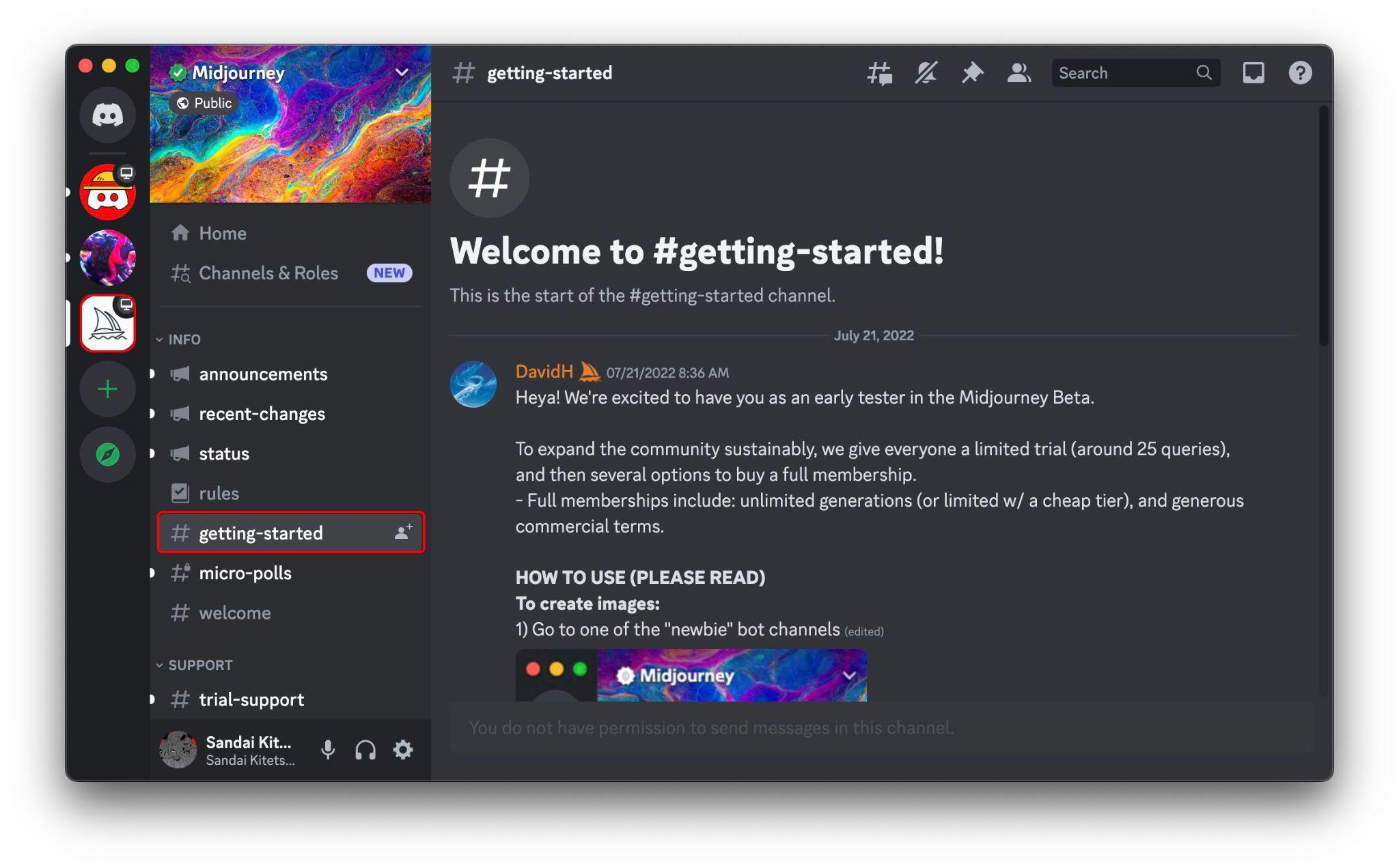Screen dimensions: 1399x868
Task: Collapse the INFO category
Action: [179, 339]
